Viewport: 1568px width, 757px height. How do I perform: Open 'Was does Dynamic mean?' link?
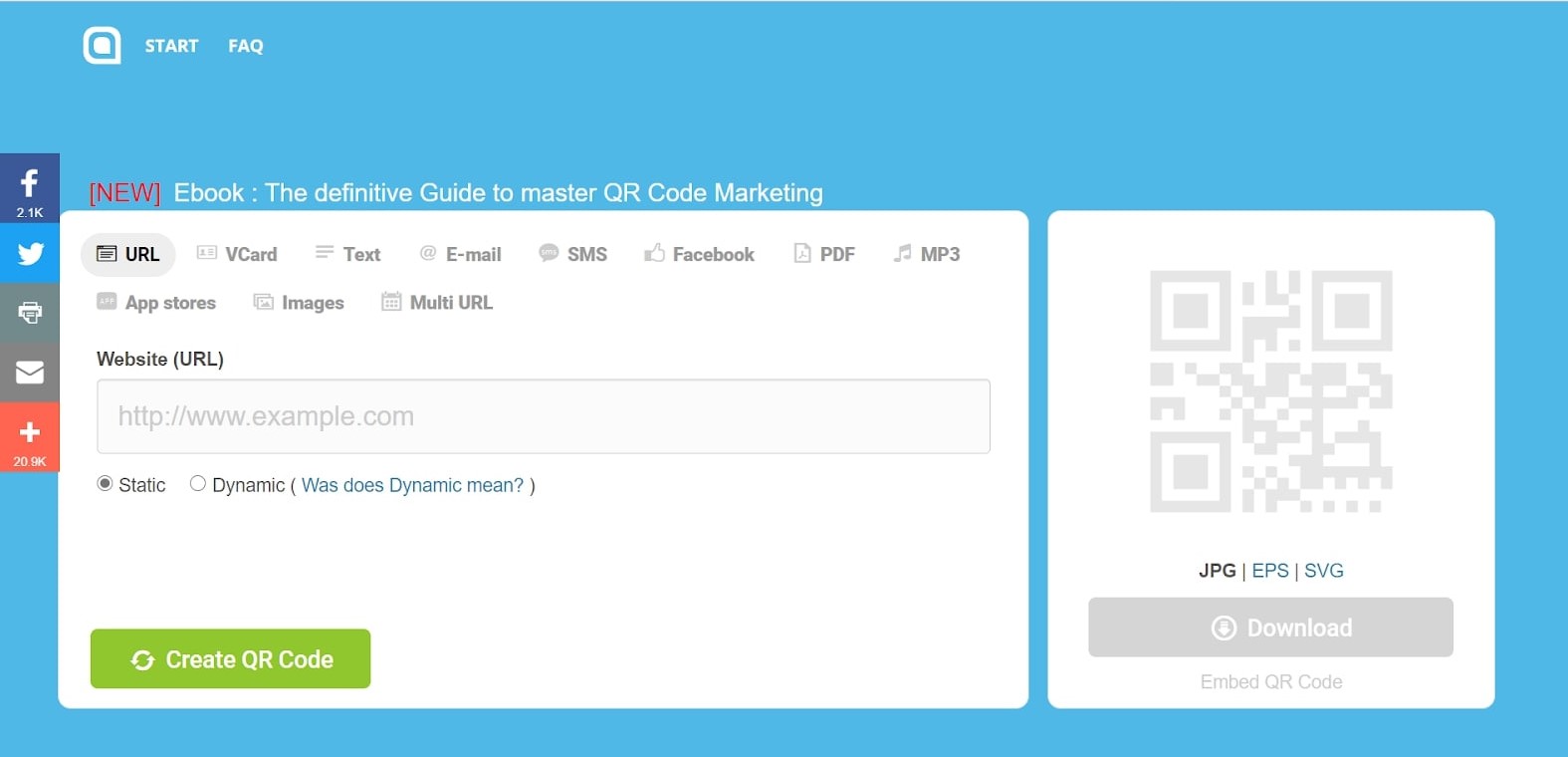tap(412, 485)
